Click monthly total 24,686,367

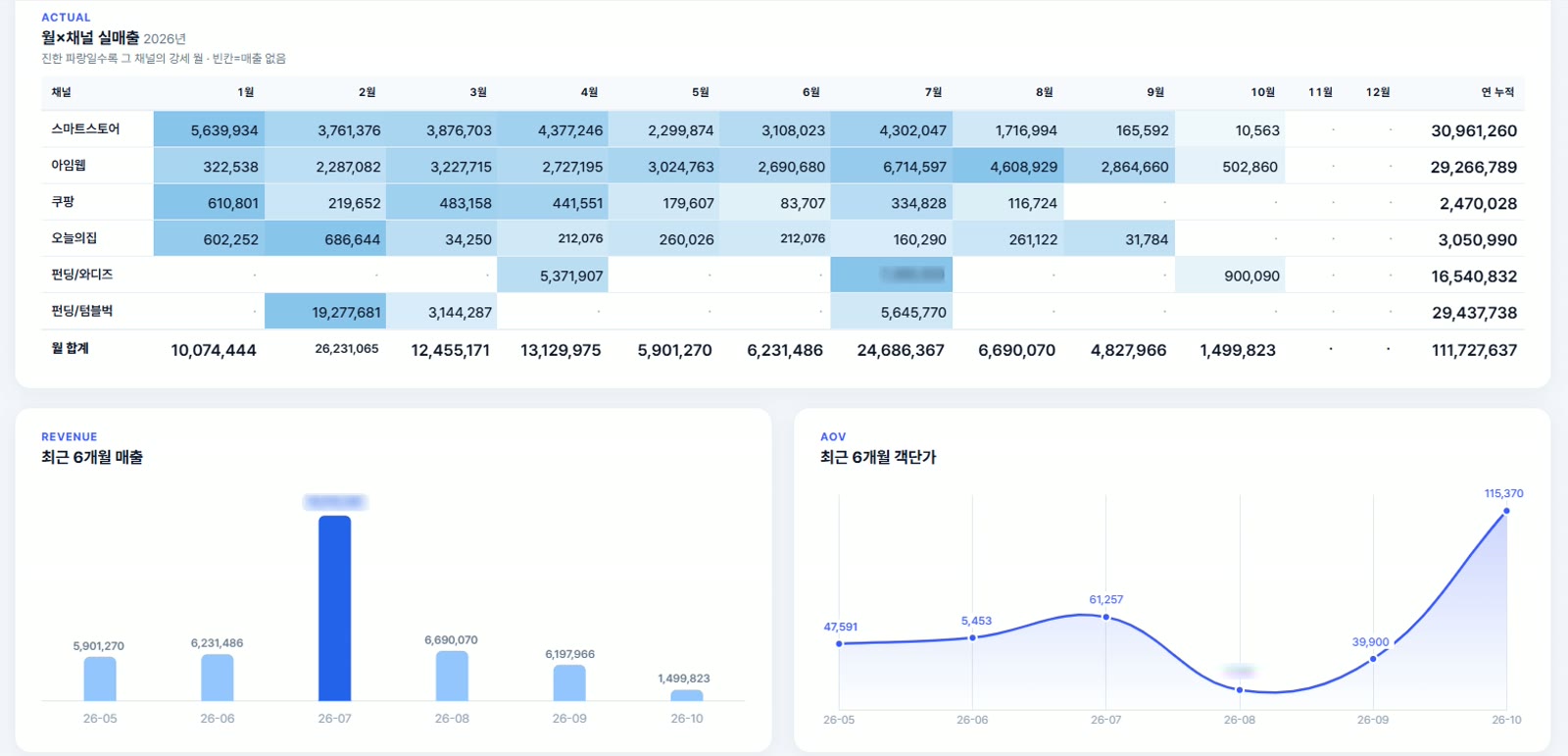point(901,350)
